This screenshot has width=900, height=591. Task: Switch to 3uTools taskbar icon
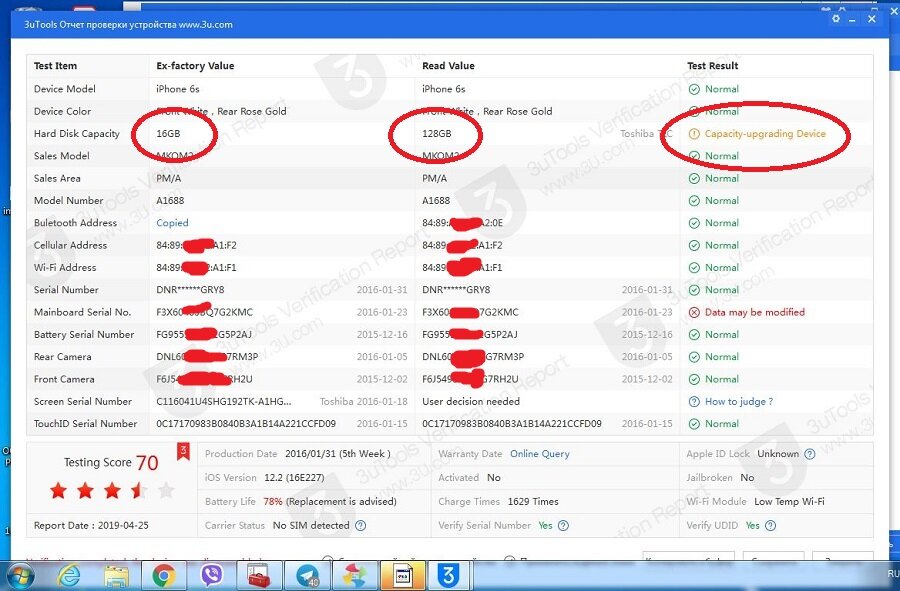(x=448, y=575)
